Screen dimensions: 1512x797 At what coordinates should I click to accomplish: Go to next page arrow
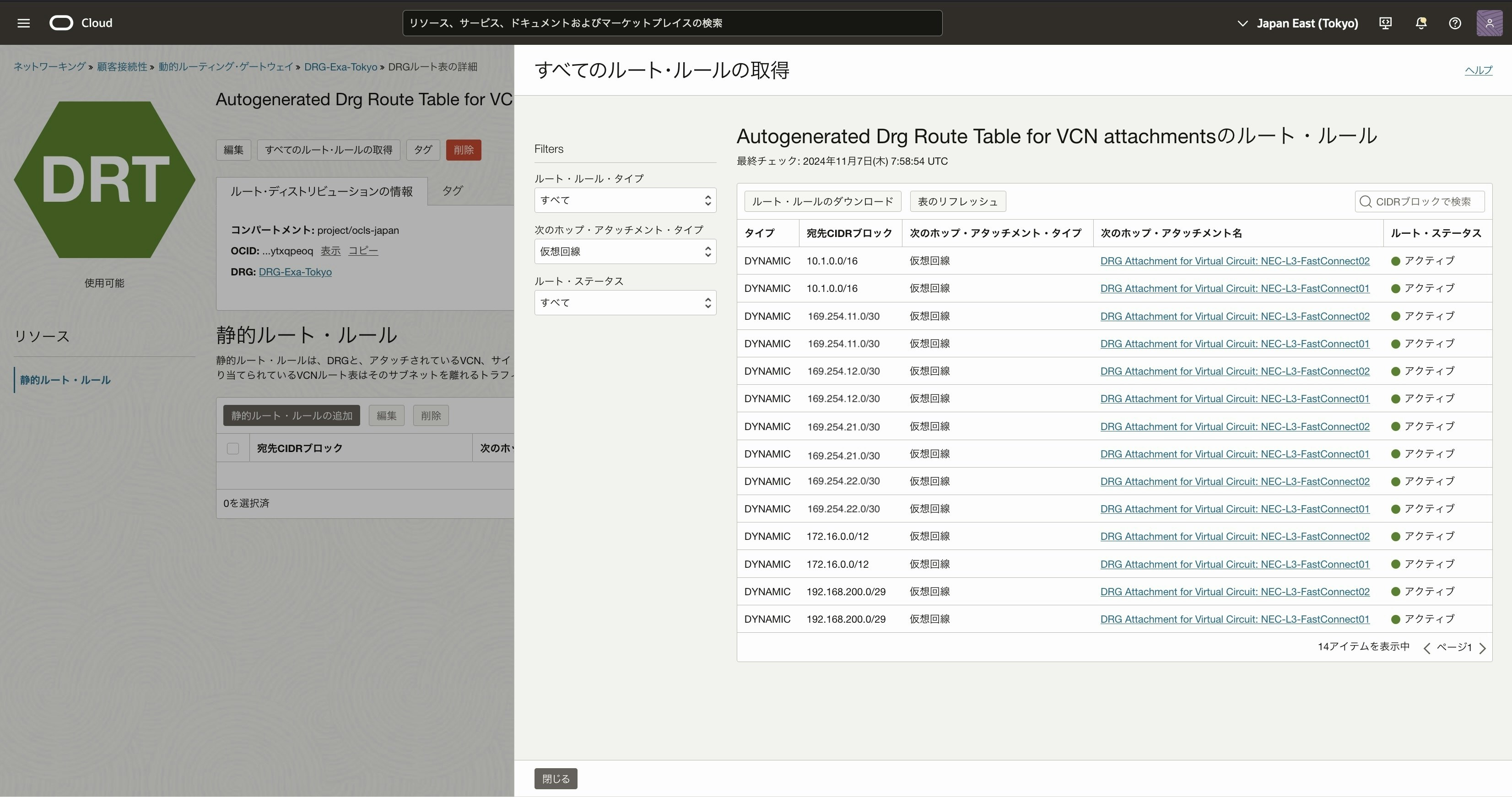coord(1483,648)
